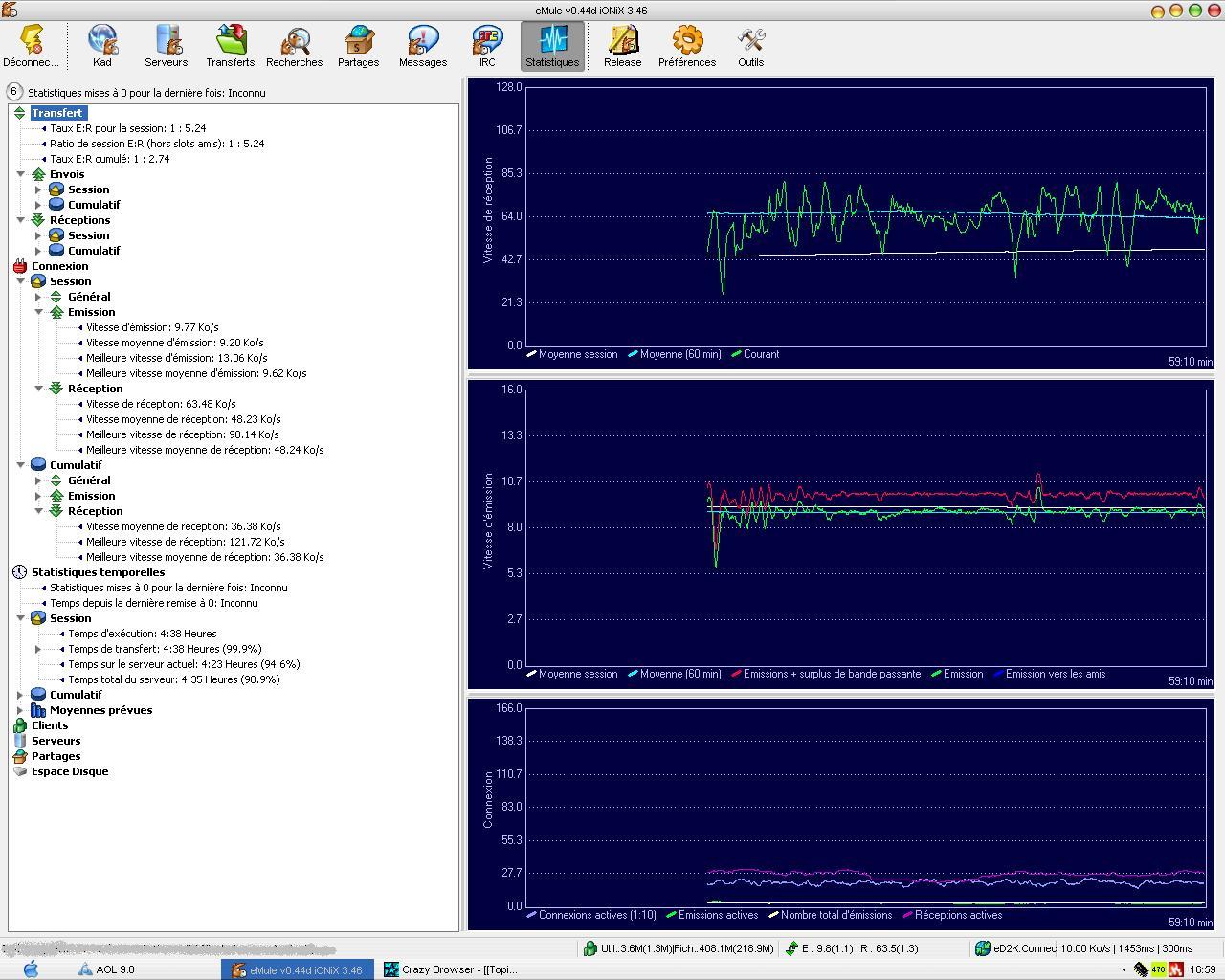Select the Statistiques temporelles tree item

[x=99, y=572]
